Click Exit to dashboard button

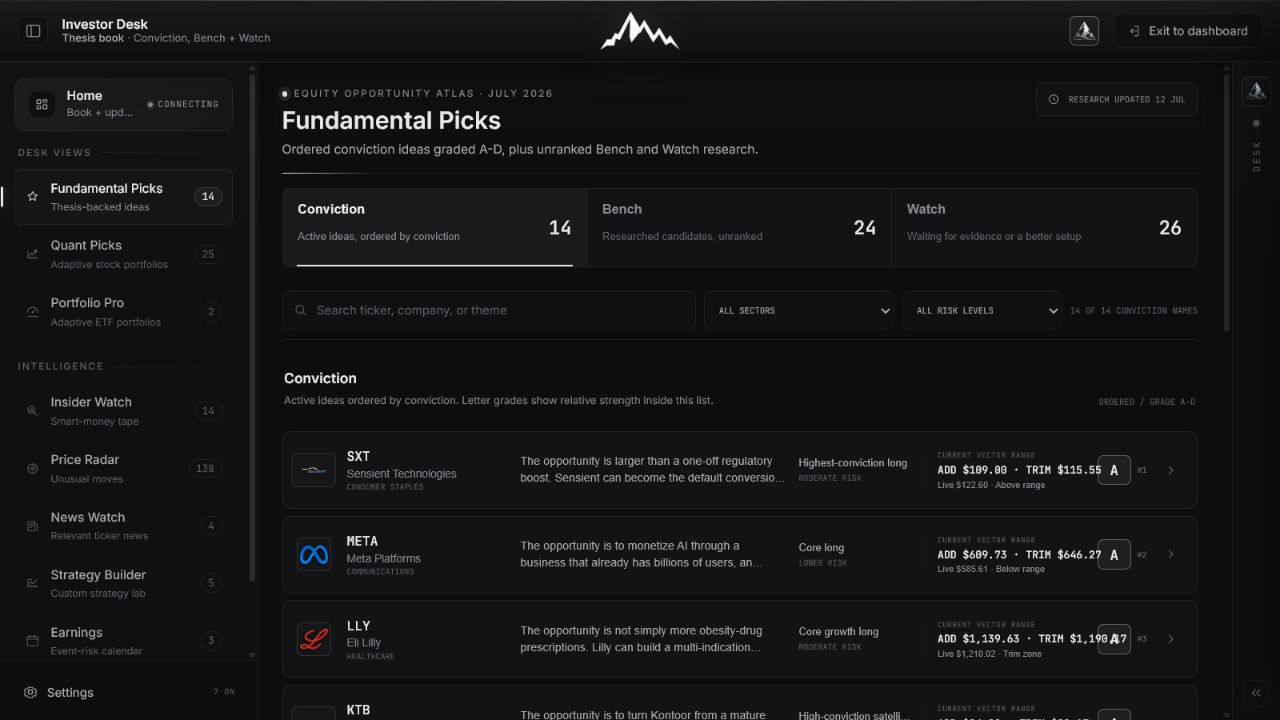(x=1188, y=31)
